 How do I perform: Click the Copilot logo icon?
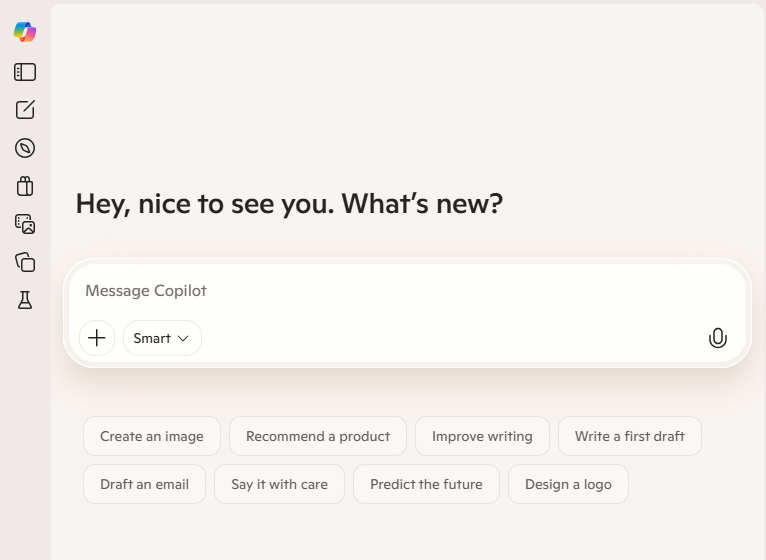point(25,32)
